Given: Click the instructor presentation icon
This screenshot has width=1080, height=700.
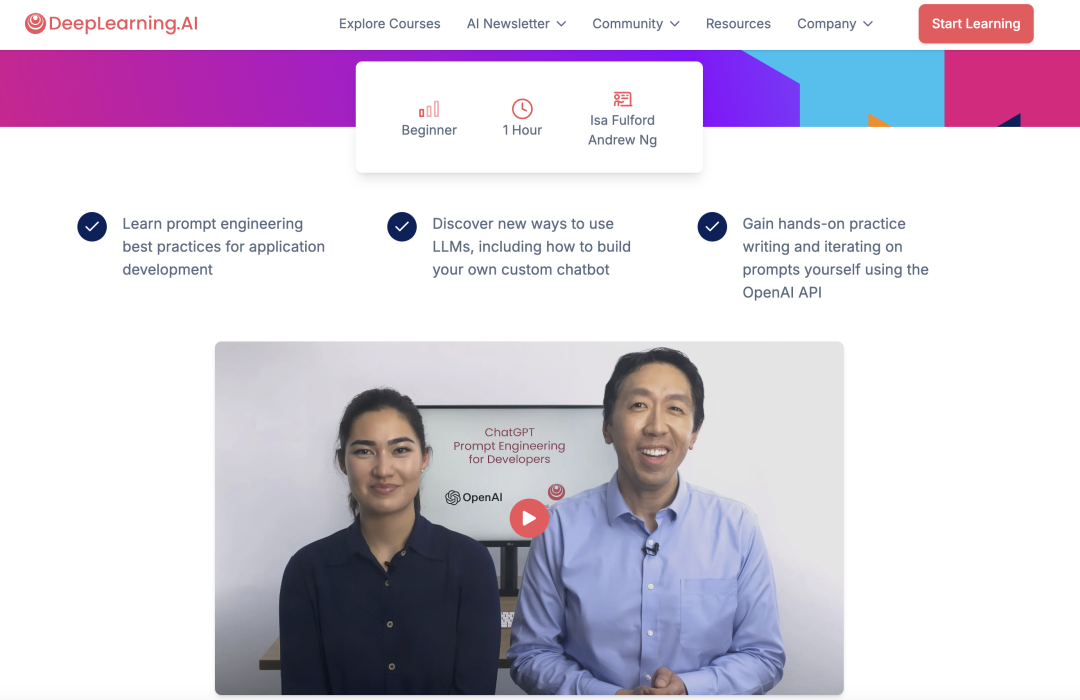Looking at the screenshot, I should [x=623, y=99].
